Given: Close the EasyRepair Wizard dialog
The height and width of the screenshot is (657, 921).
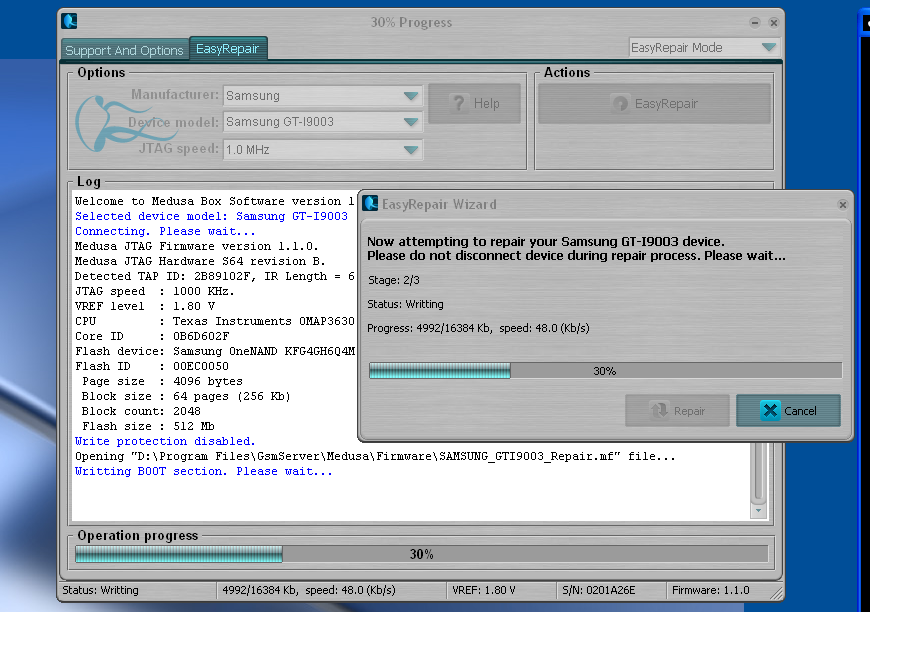Looking at the screenshot, I should (842, 204).
